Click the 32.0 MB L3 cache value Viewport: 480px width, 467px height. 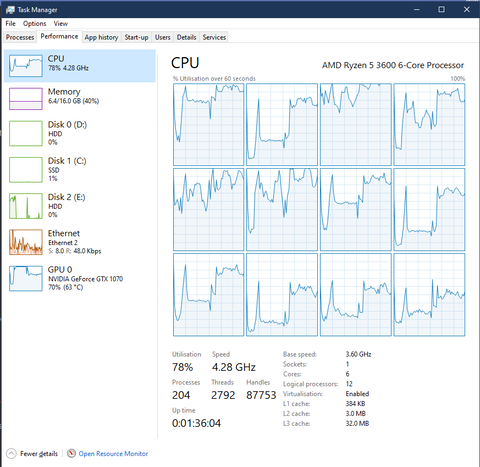357,423
